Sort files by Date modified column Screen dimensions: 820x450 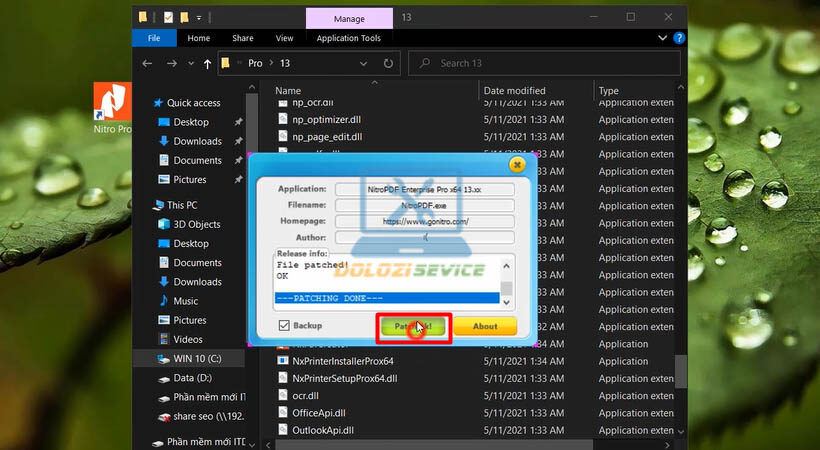514,90
